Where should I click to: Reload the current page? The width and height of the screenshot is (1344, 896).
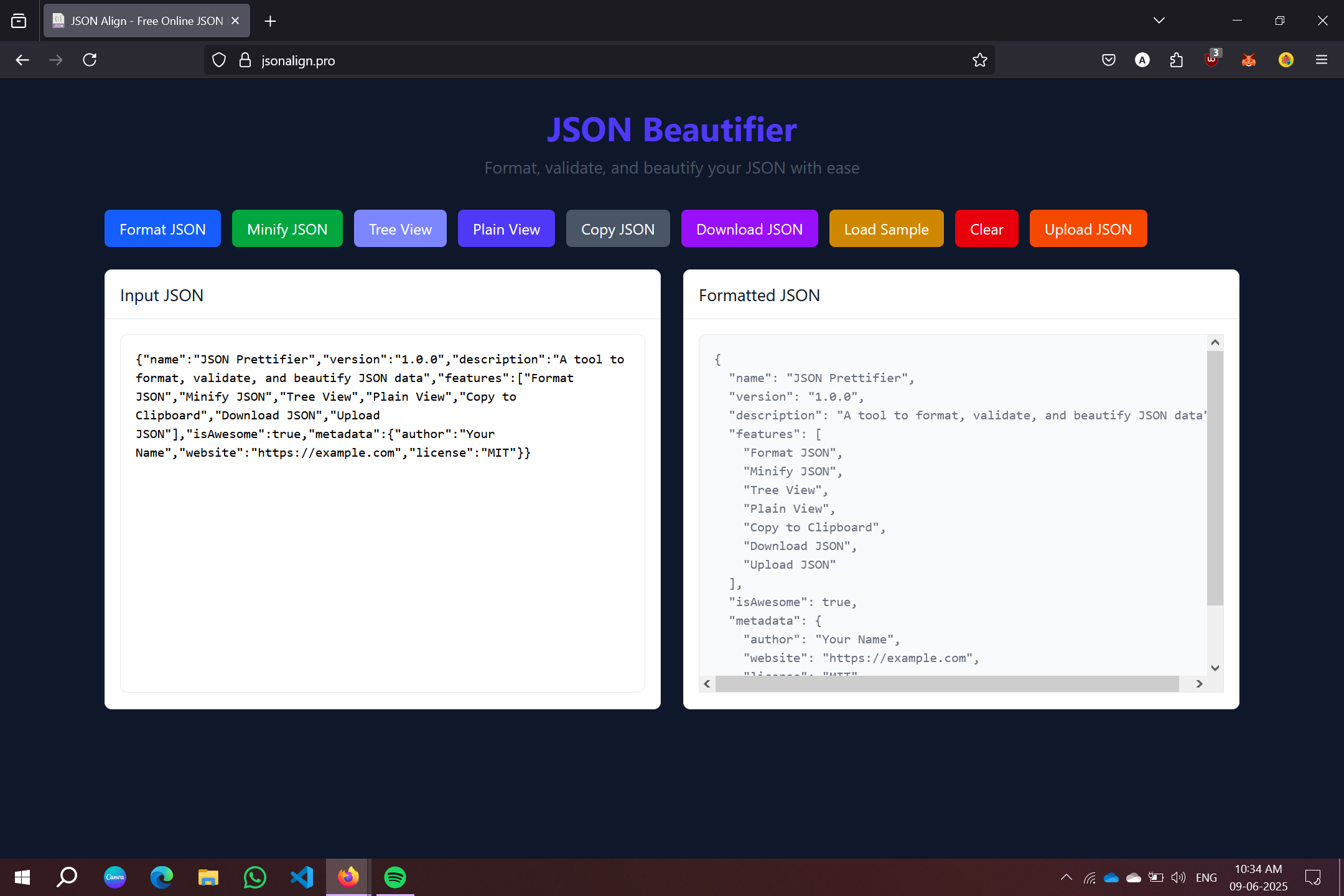[x=90, y=60]
